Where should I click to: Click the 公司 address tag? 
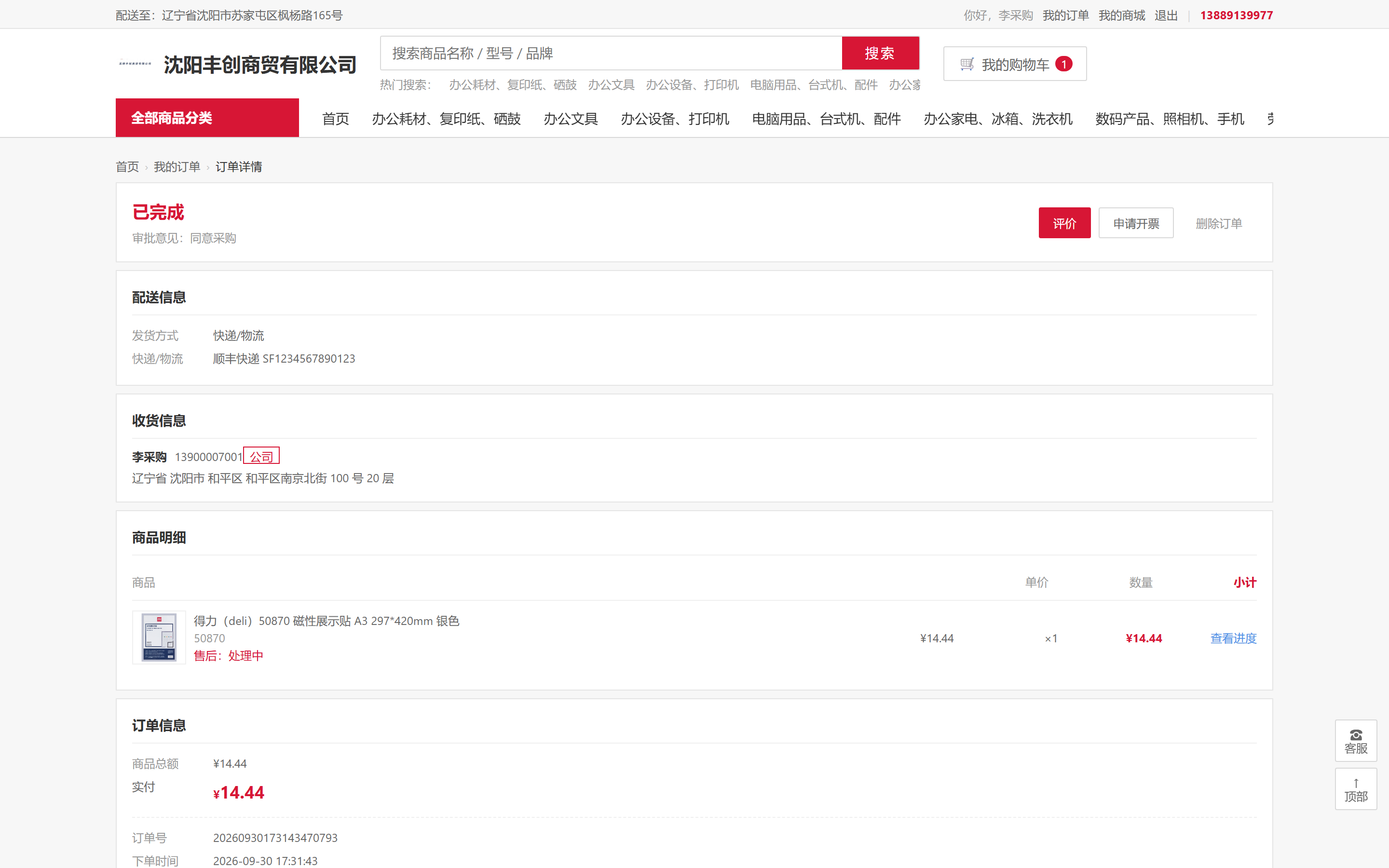click(261, 456)
